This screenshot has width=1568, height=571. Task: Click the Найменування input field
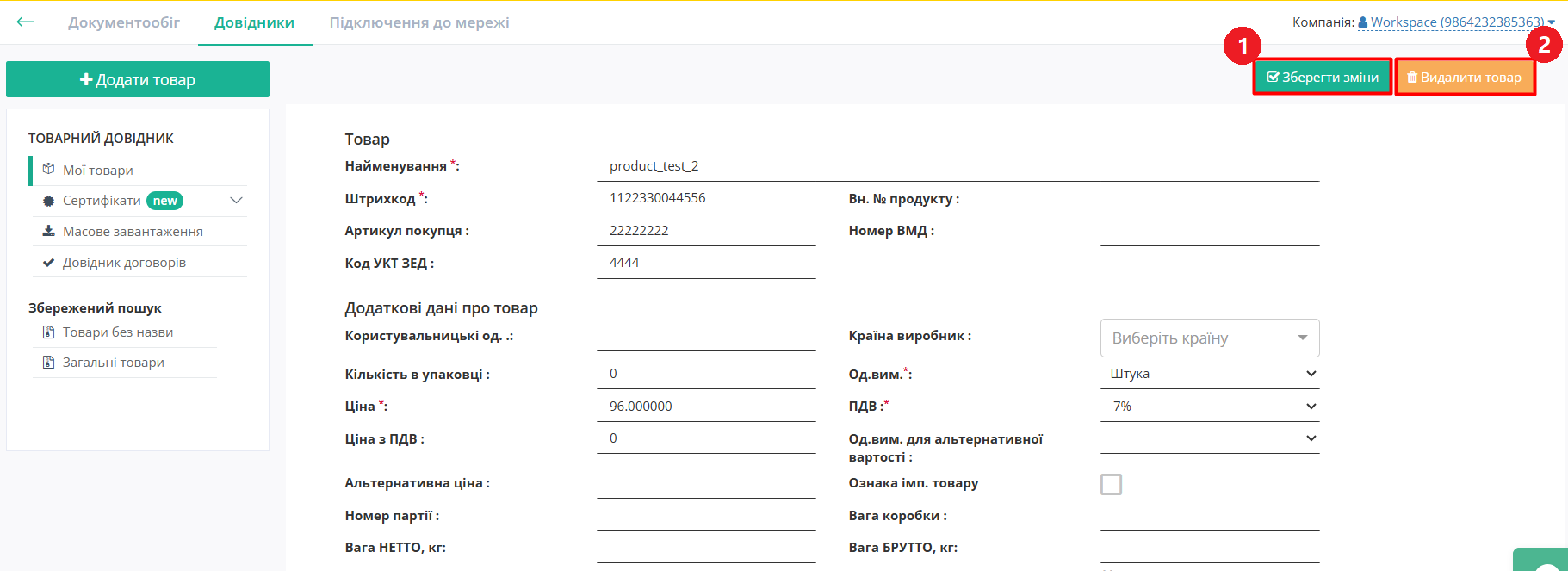click(x=958, y=166)
